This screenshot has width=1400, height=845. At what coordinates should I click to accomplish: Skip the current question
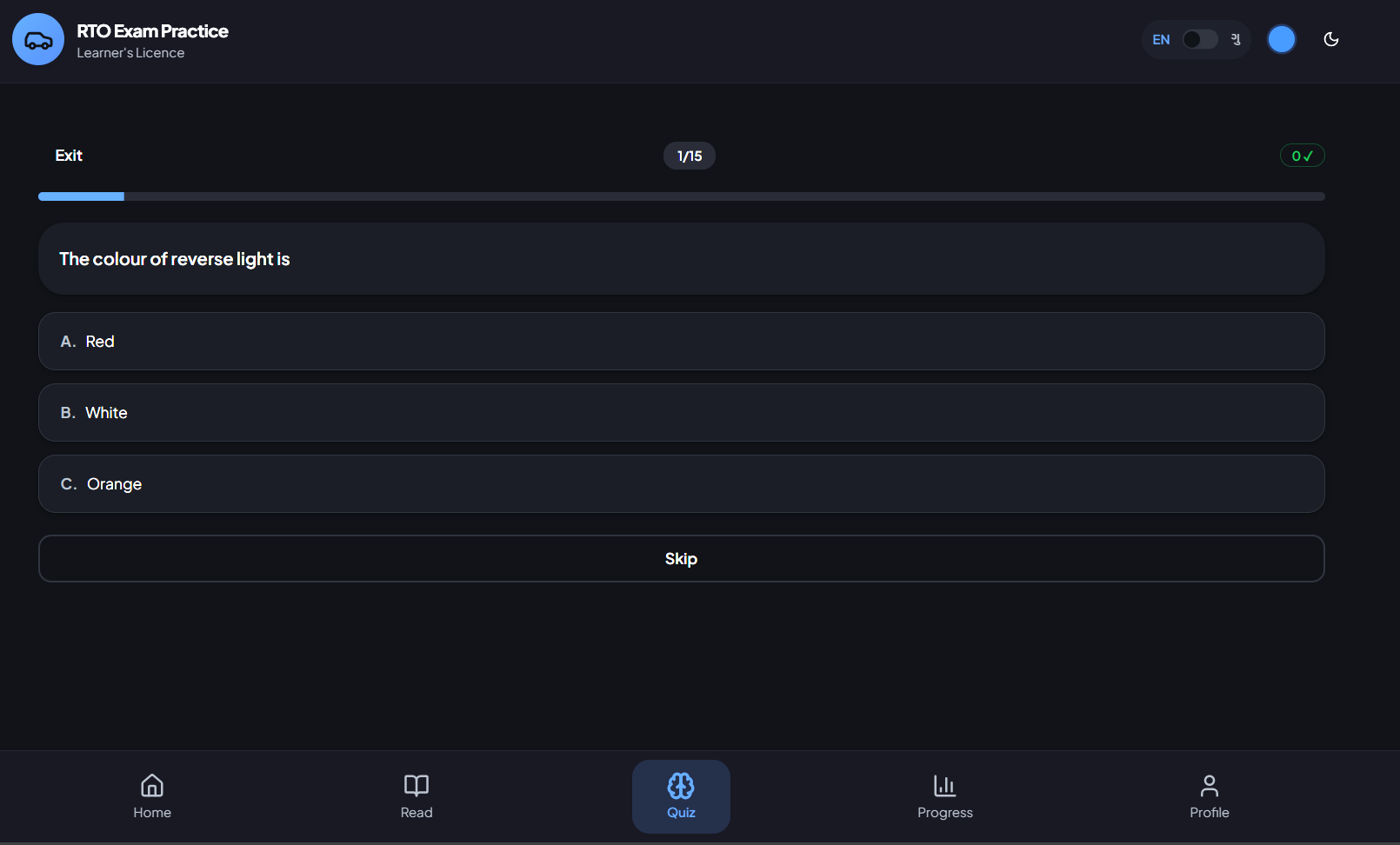tap(682, 559)
